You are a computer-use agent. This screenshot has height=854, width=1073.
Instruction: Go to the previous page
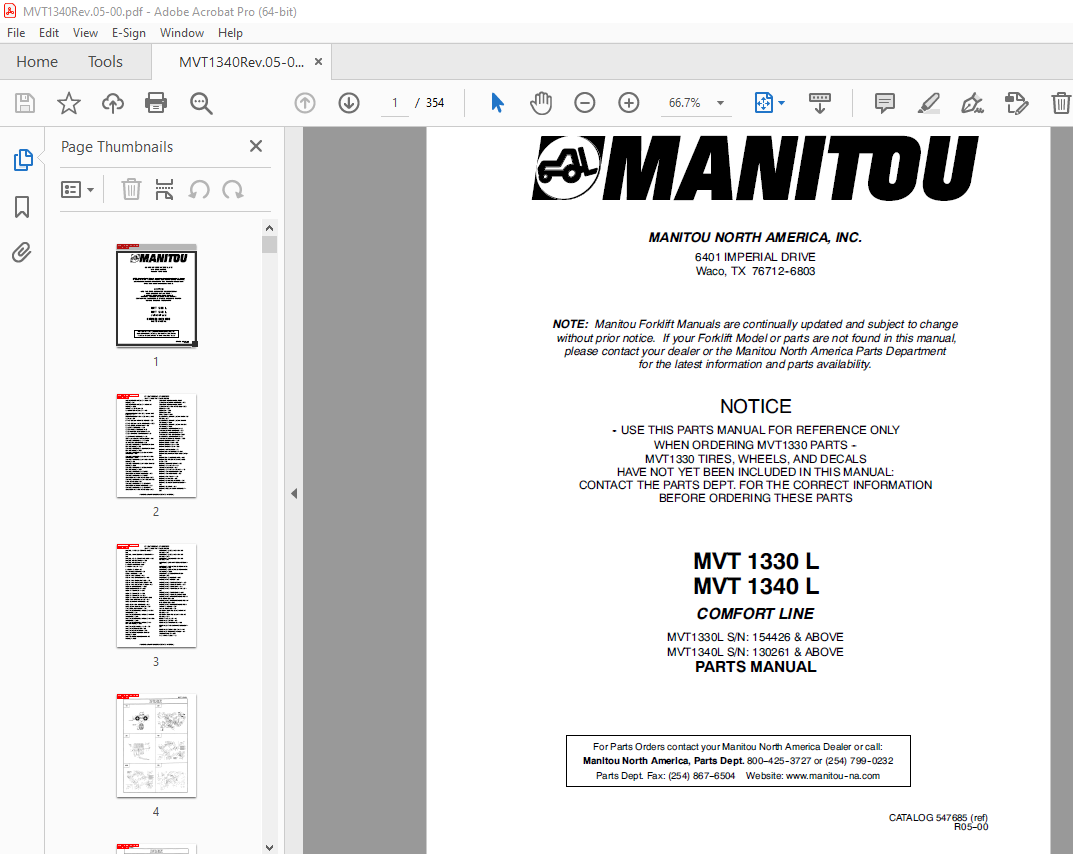pos(305,103)
